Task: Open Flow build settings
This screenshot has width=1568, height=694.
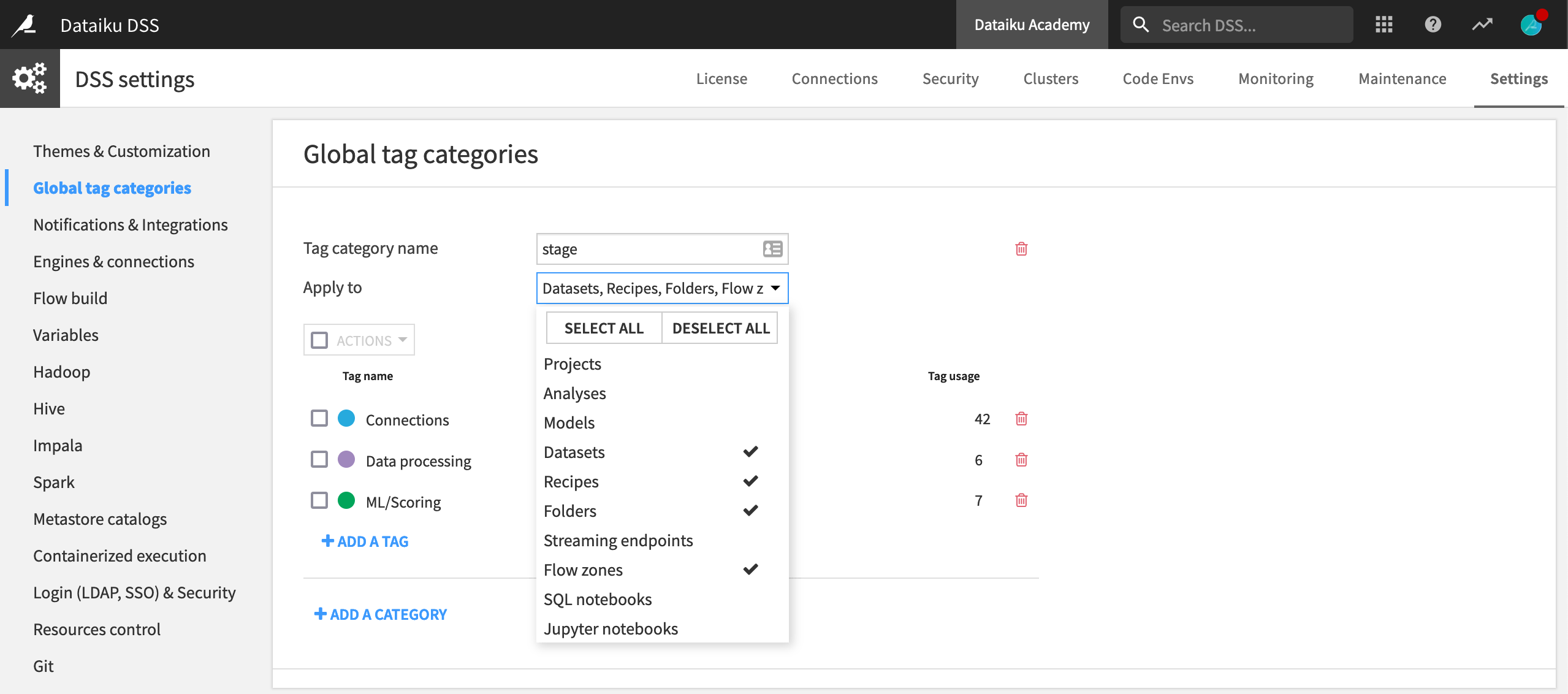Action: (x=70, y=298)
